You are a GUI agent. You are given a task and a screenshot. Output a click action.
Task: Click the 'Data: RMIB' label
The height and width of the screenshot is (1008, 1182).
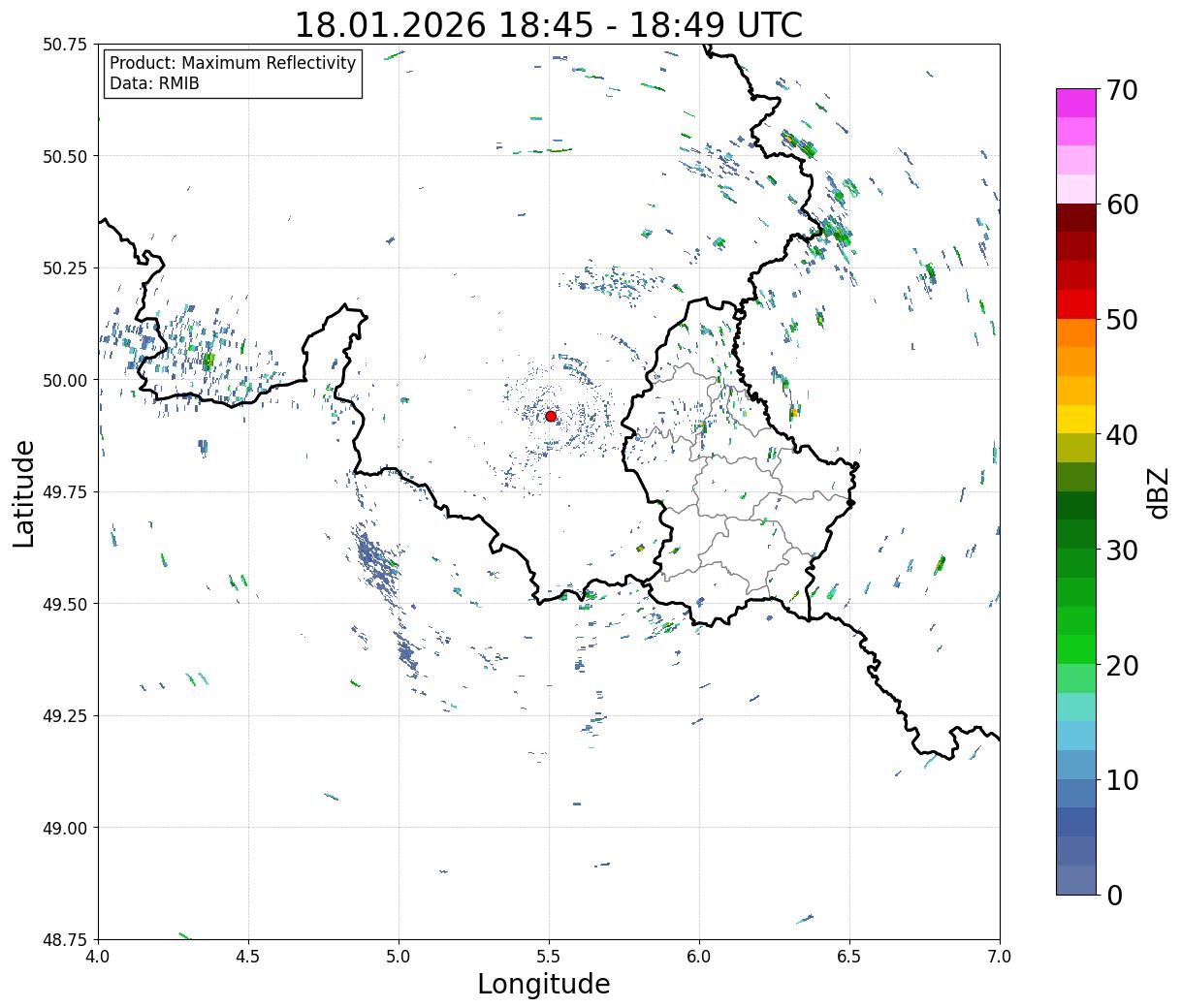click(x=154, y=83)
